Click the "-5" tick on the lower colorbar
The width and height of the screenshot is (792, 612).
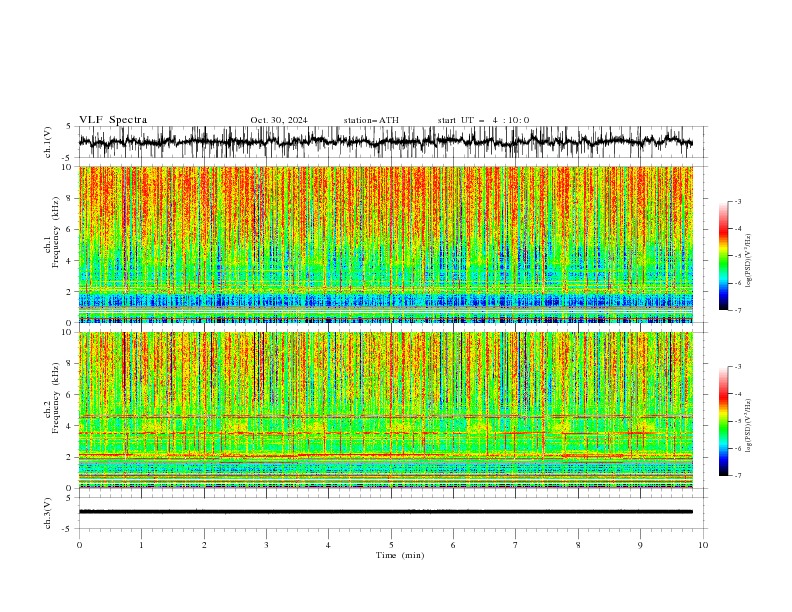point(738,421)
